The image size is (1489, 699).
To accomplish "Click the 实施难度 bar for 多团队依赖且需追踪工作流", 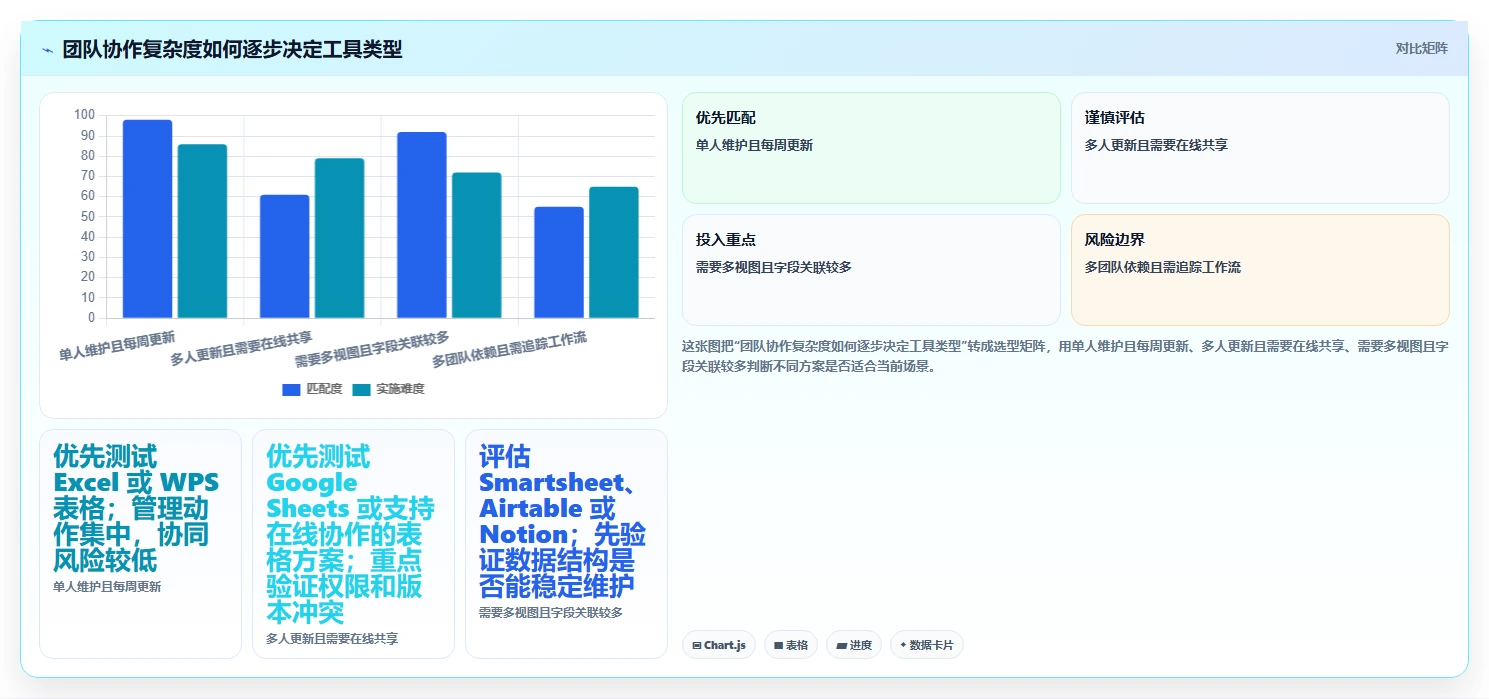I will point(614,252).
